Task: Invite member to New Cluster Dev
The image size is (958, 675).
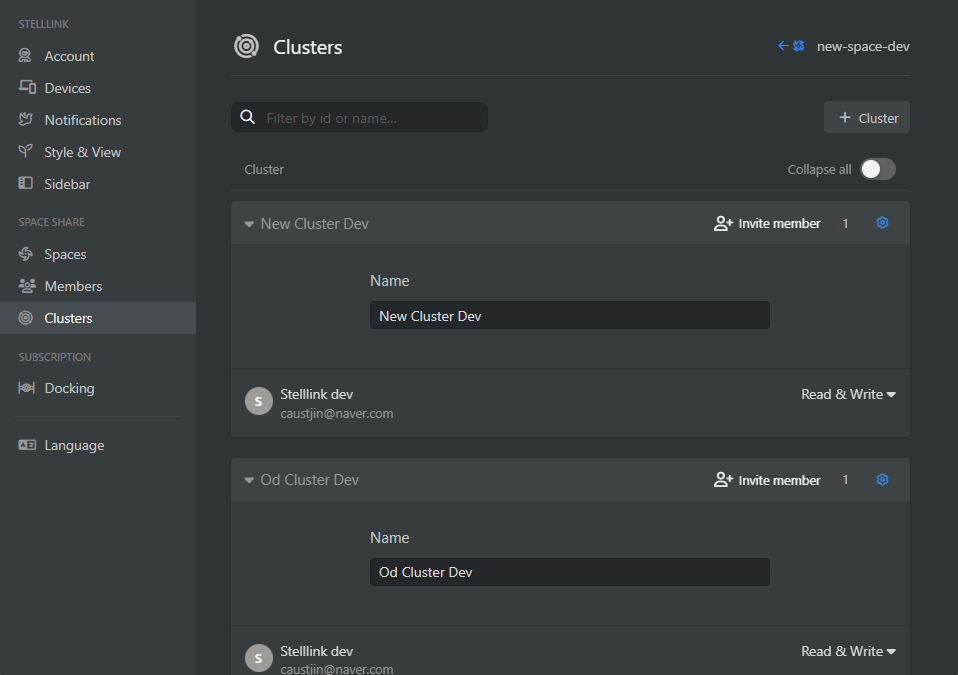Action: tap(767, 223)
